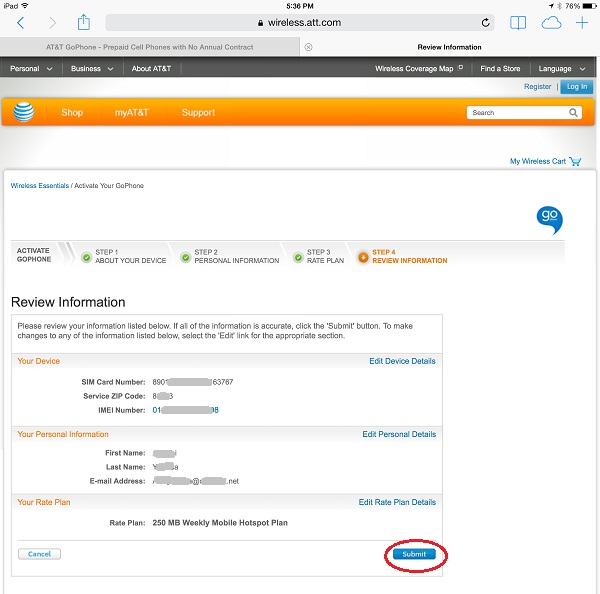Tap the lock icon in address bar

point(260,23)
